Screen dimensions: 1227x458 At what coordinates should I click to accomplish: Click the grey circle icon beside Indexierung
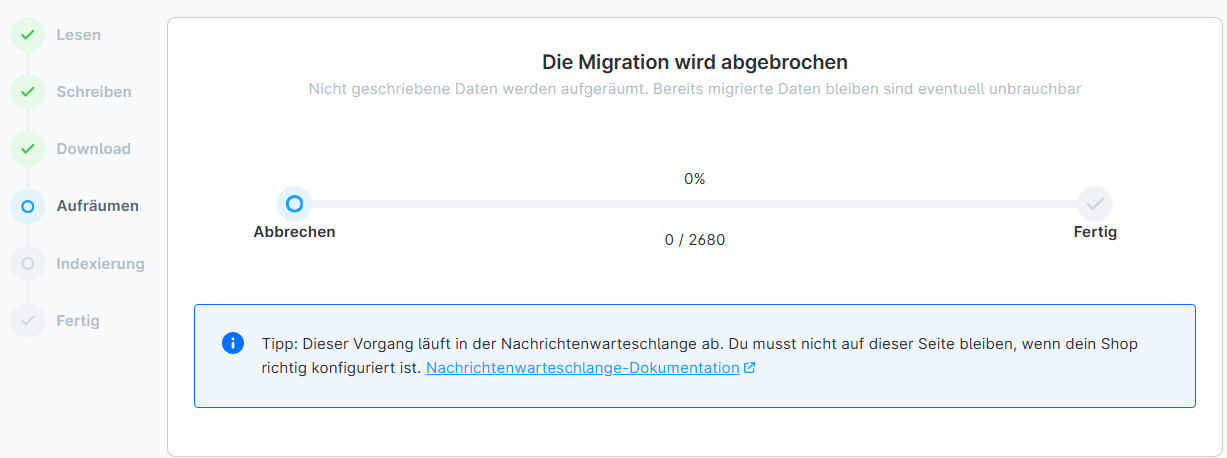pyautogui.click(x=27, y=264)
